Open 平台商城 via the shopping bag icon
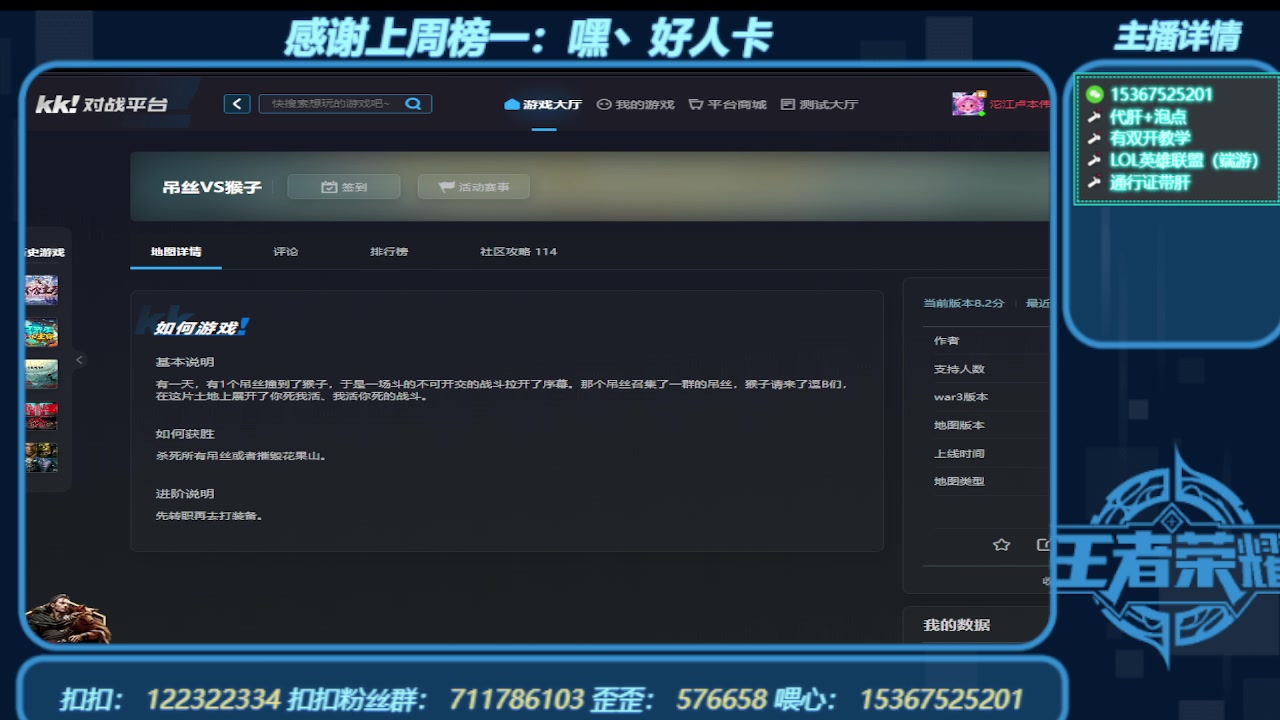The width and height of the screenshot is (1280, 720). tap(694, 103)
